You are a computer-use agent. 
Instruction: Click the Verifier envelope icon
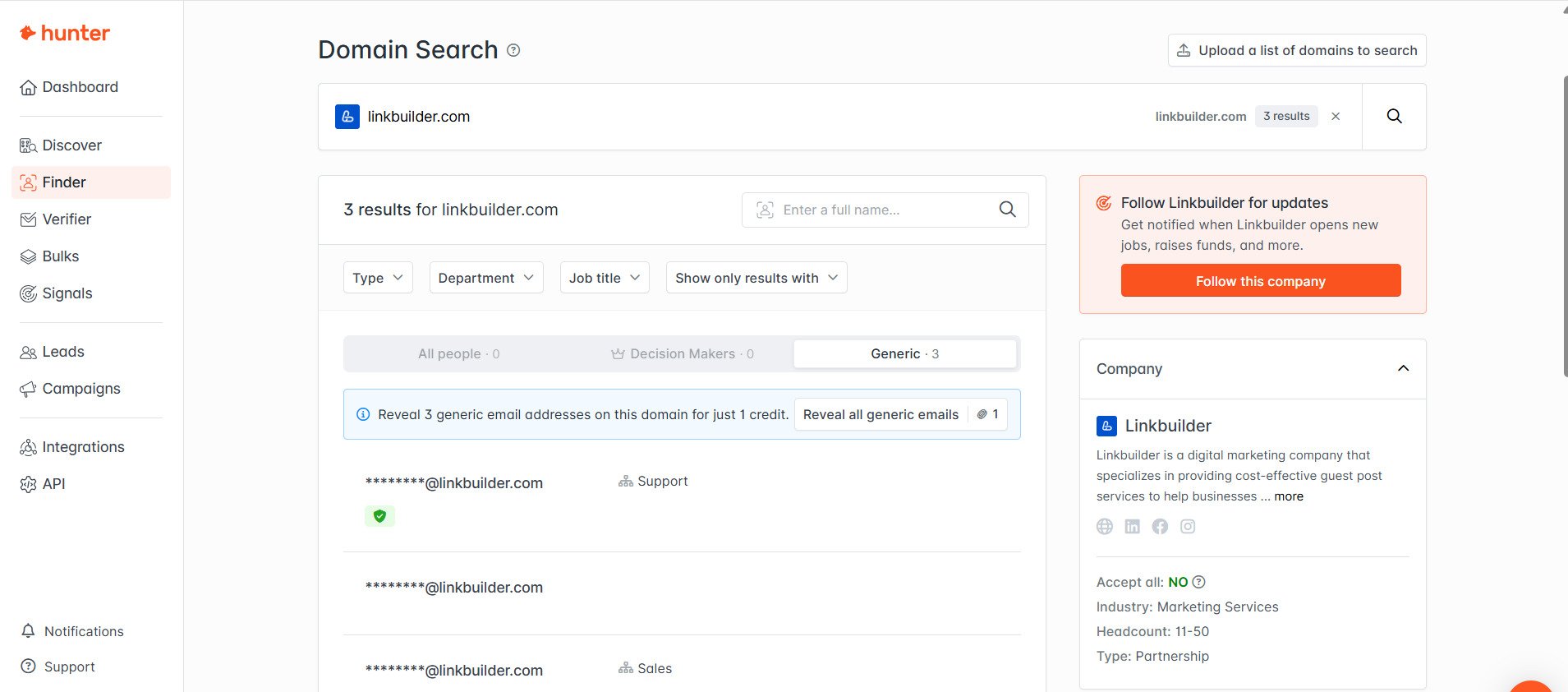tap(28, 219)
